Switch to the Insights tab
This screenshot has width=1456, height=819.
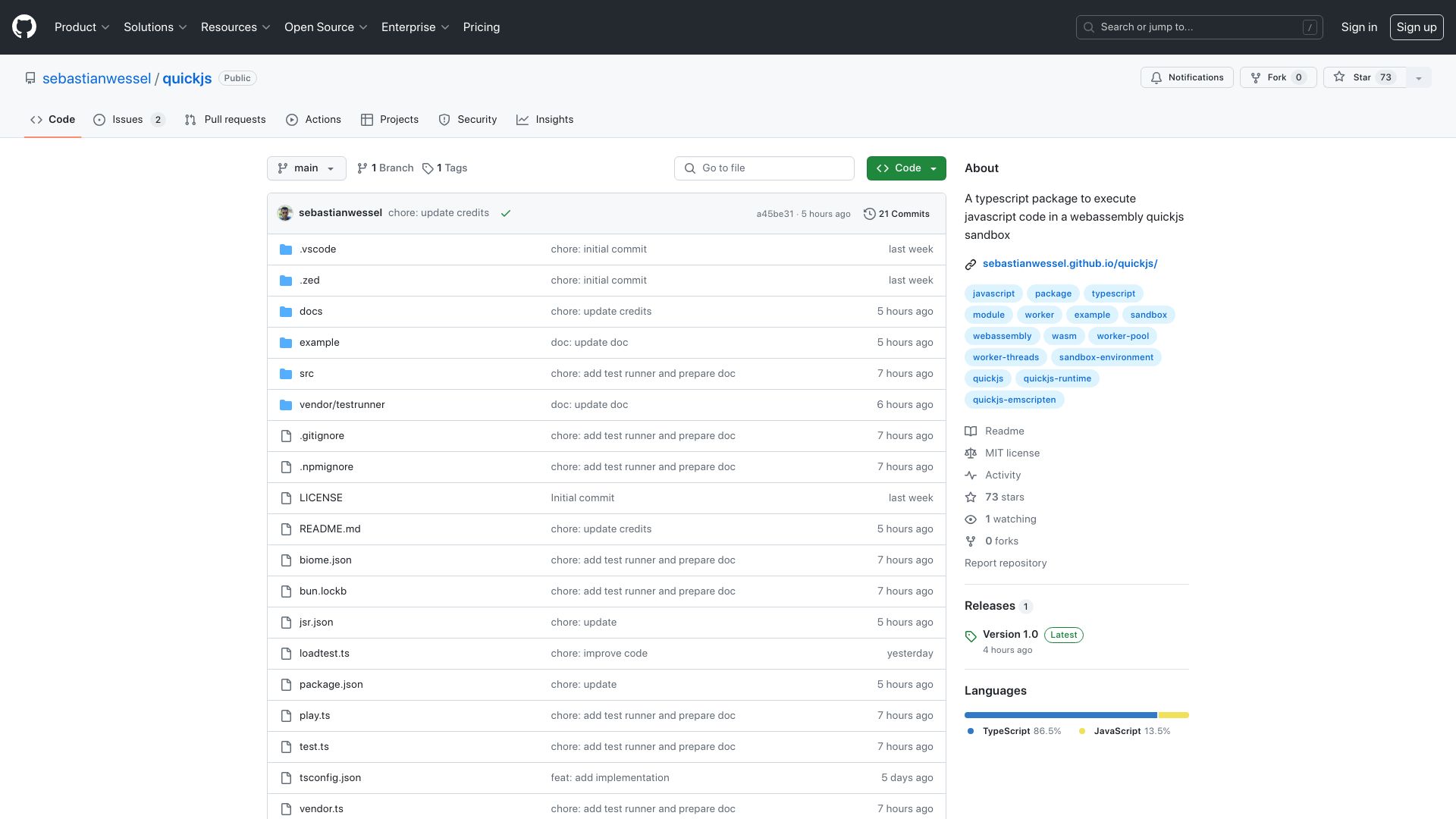tap(545, 120)
